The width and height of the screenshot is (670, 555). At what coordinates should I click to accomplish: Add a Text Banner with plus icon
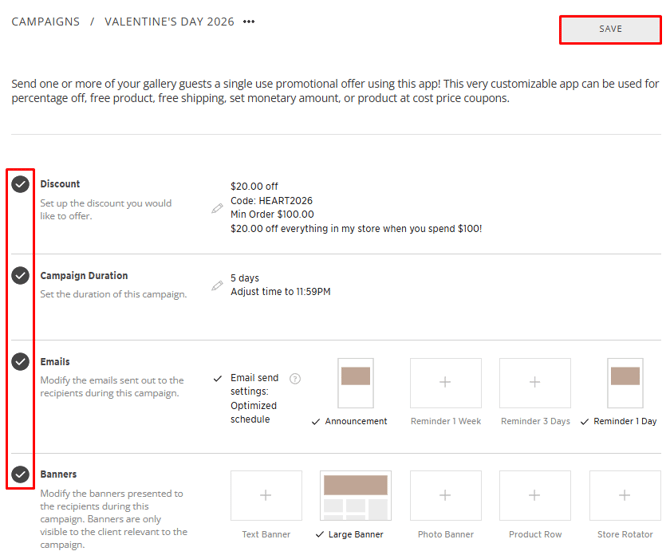[x=266, y=495]
